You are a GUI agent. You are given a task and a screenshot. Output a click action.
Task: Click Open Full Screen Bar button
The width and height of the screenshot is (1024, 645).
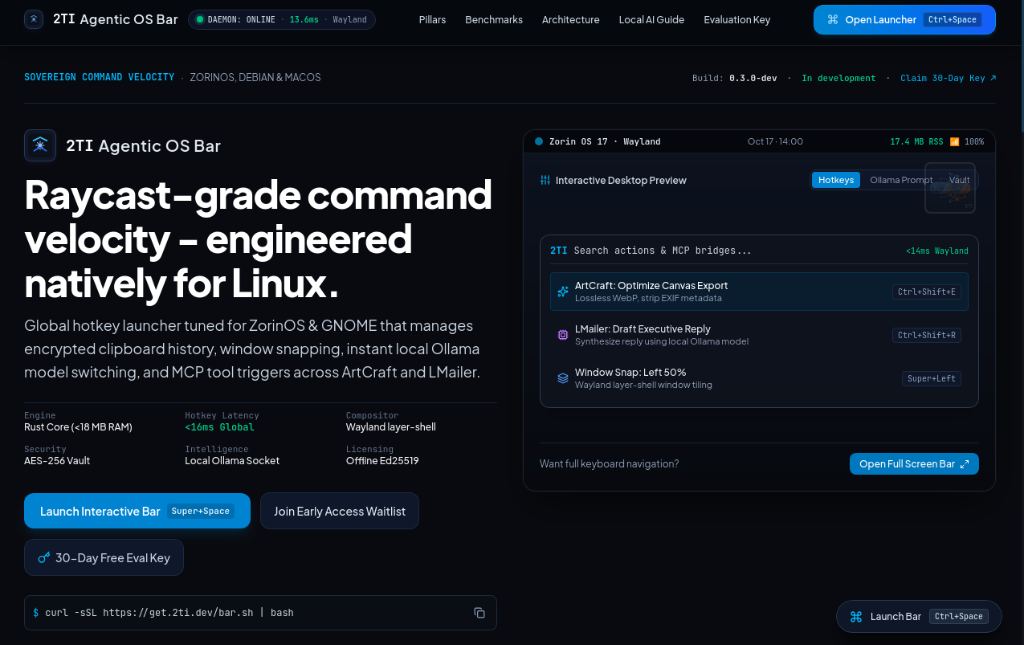pyautogui.click(x=914, y=464)
